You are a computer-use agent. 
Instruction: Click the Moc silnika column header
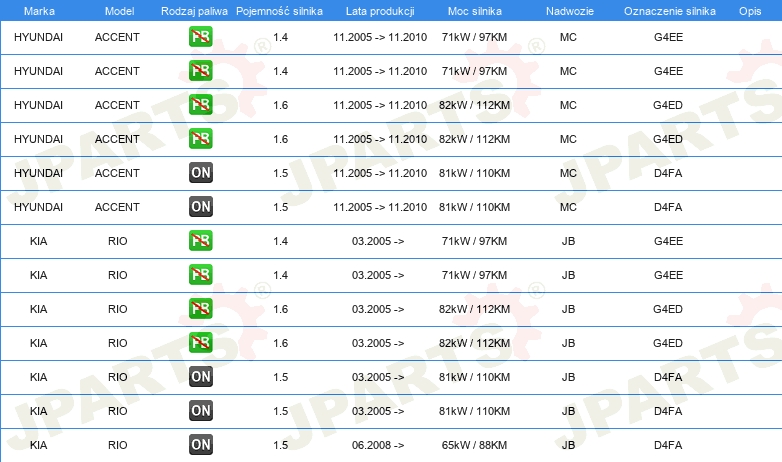tap(474, 11)
